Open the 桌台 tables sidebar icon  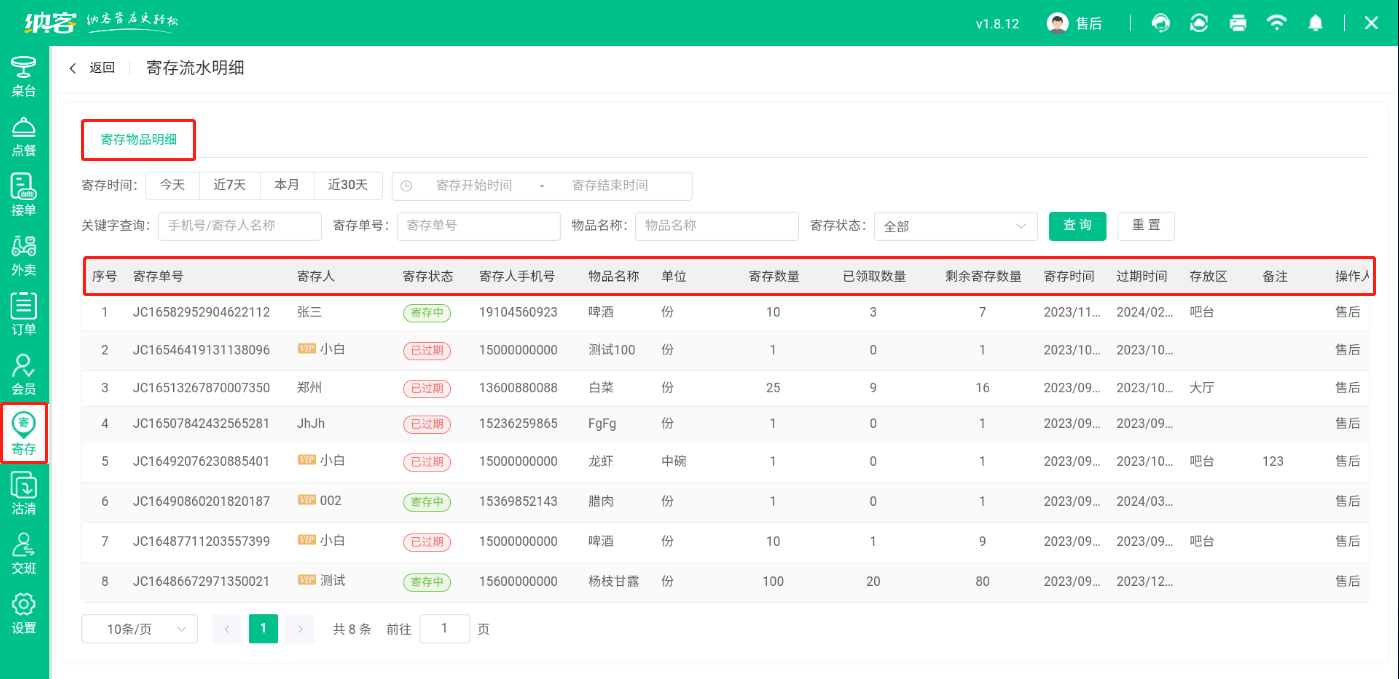click(23, 77)
